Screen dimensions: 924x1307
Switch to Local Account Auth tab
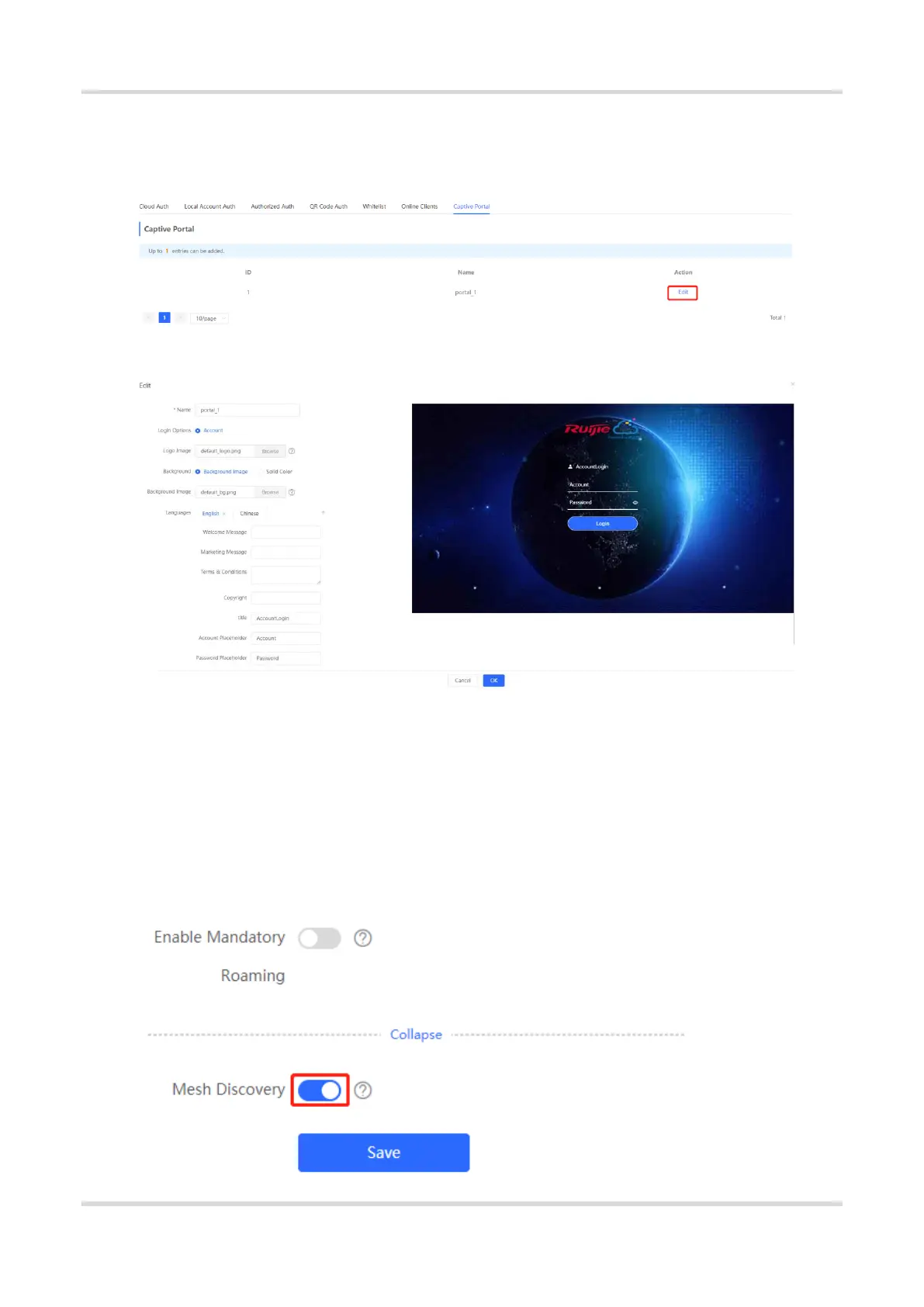209,206
